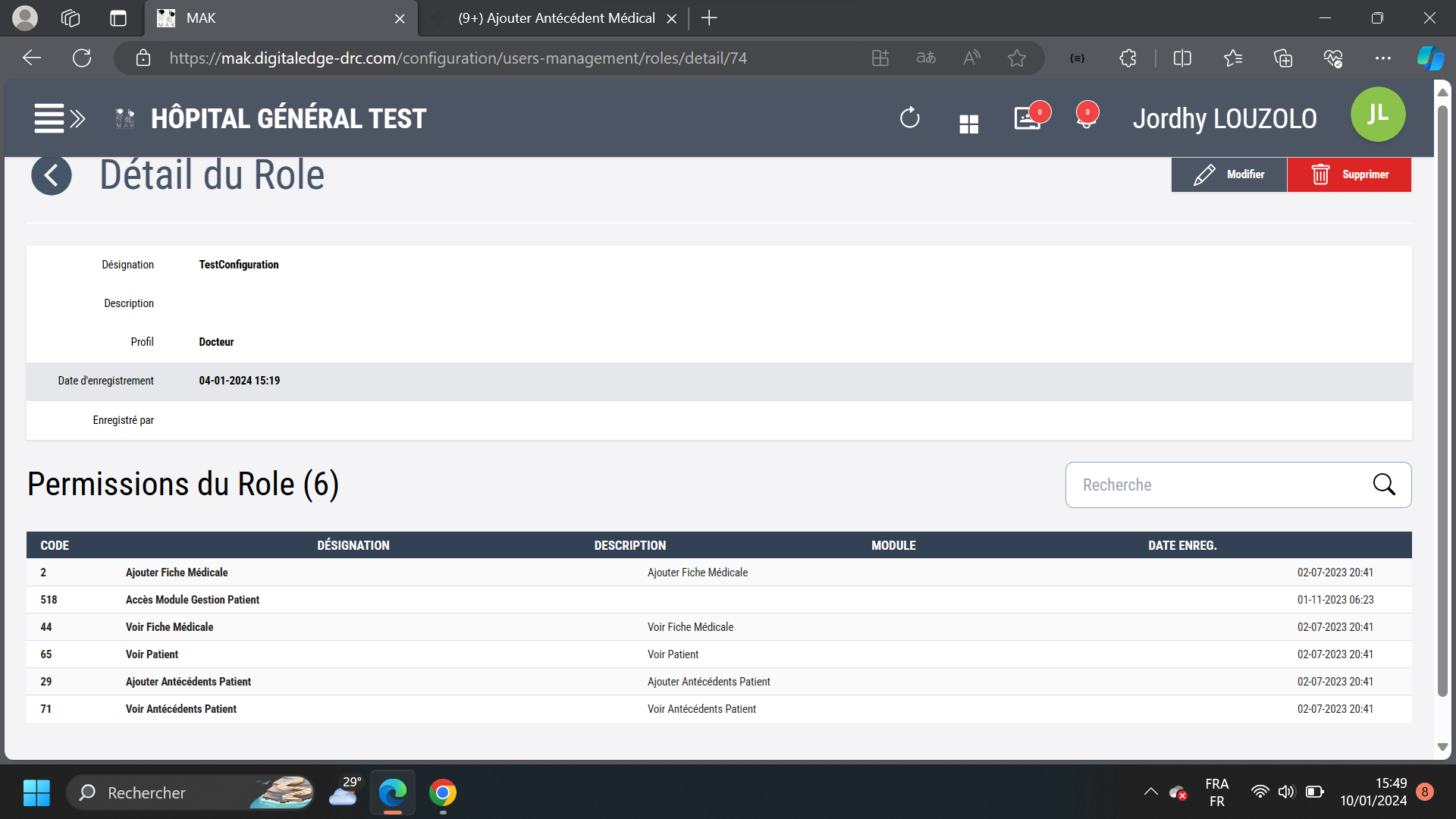Viewport: 1456px width, 819px height.
Task: Open the messages inbox icon
Action: click(x=1028, y=118)
